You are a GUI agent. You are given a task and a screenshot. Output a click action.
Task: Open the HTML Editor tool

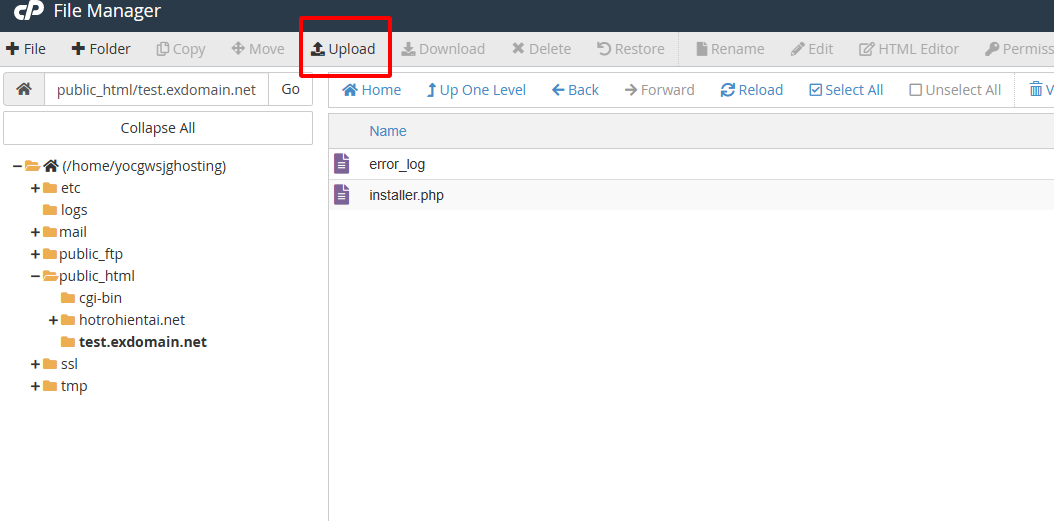[x=909, y=49]
